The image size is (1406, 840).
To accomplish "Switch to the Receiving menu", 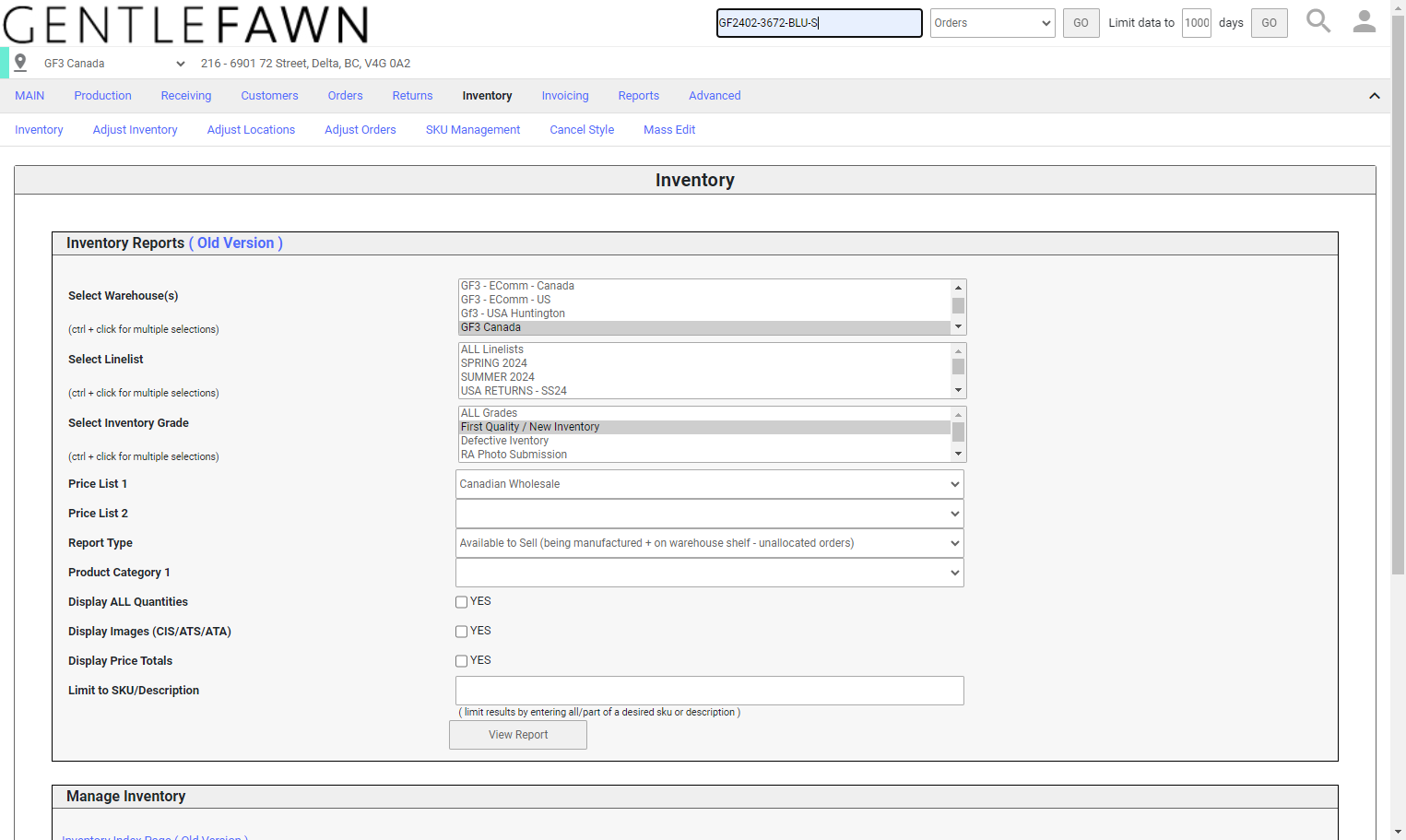I will pos(186,96).
